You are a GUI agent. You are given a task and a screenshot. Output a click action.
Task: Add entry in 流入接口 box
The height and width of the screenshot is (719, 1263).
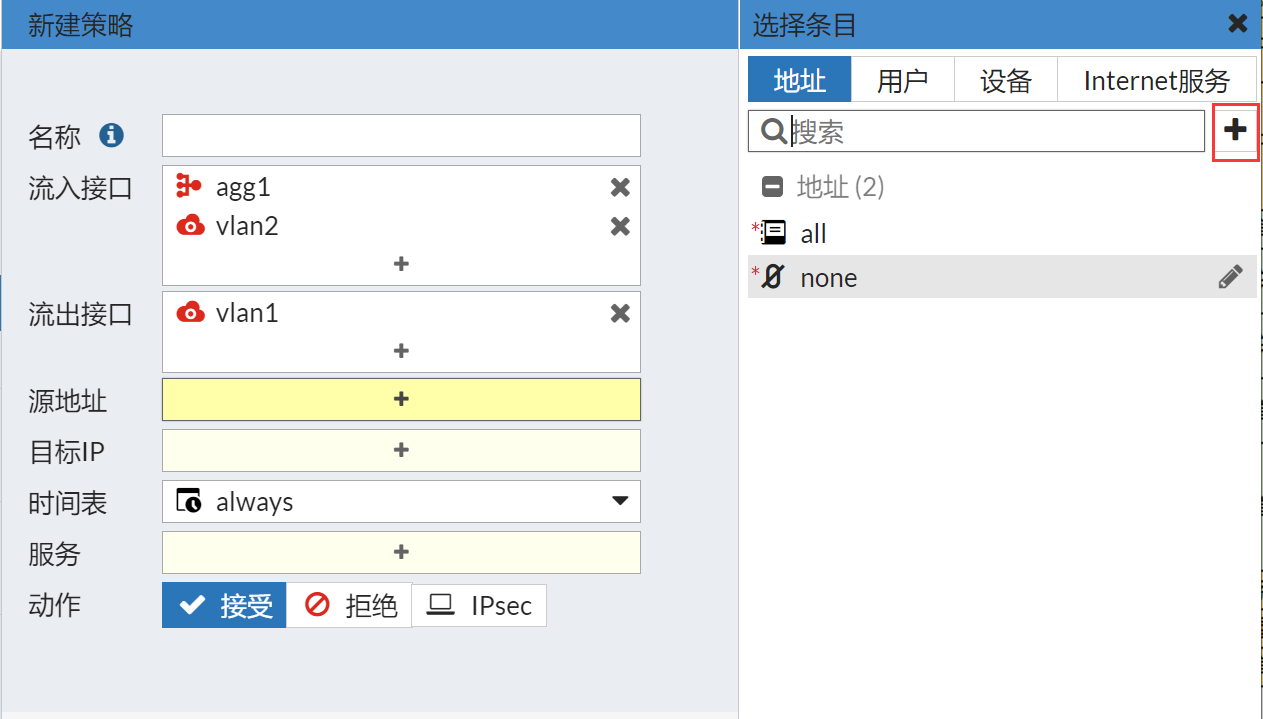401,264
